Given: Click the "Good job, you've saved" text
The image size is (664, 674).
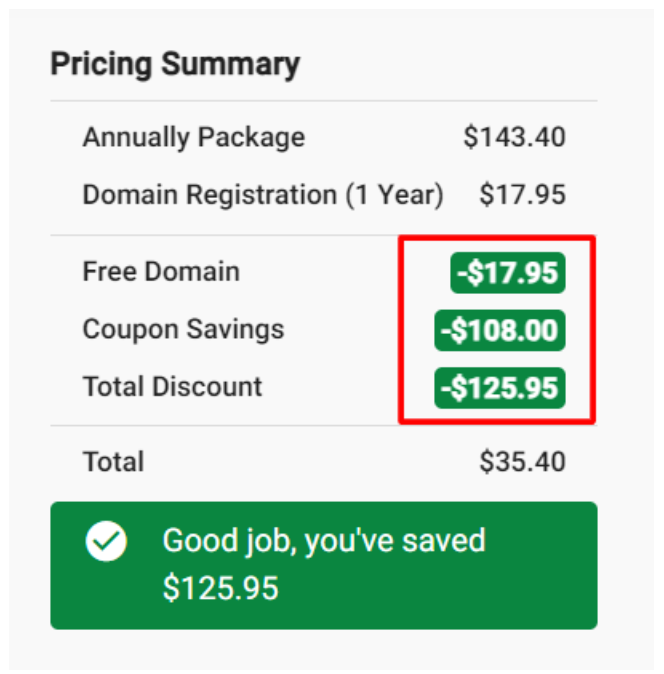Looking at the screenshot, I should point(324,541).
